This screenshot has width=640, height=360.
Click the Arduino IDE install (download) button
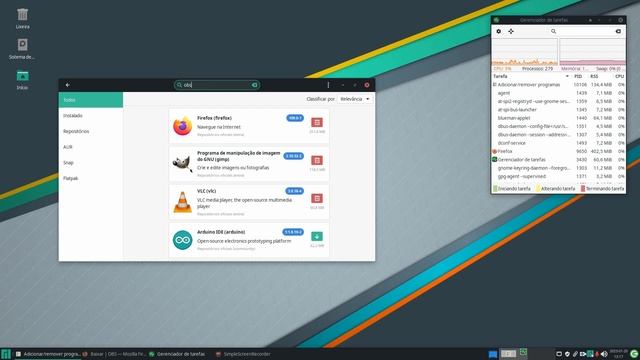click(x=317, y=236)
